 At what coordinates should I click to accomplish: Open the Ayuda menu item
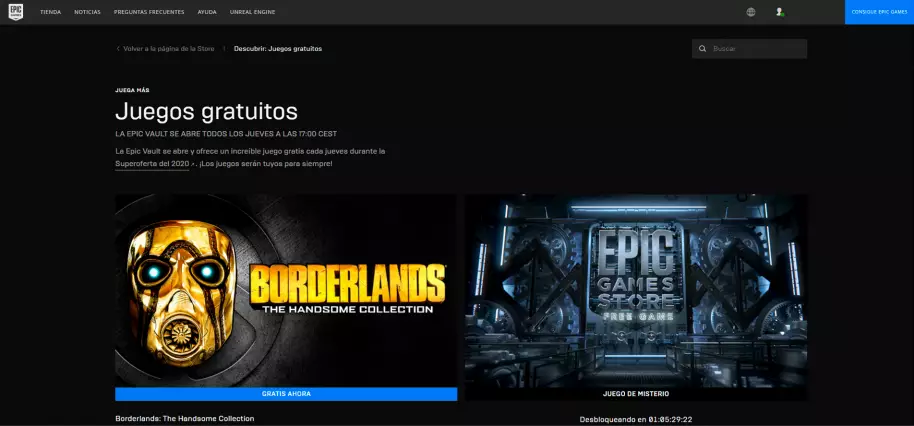[207, 12]
